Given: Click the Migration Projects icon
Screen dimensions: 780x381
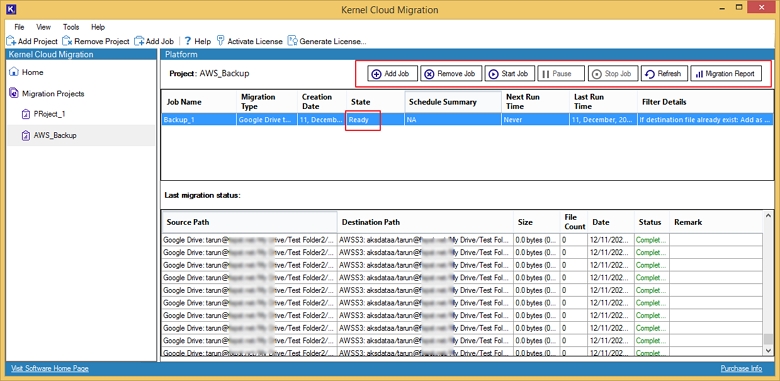Looking at the screenshot, I should (14, 94).
